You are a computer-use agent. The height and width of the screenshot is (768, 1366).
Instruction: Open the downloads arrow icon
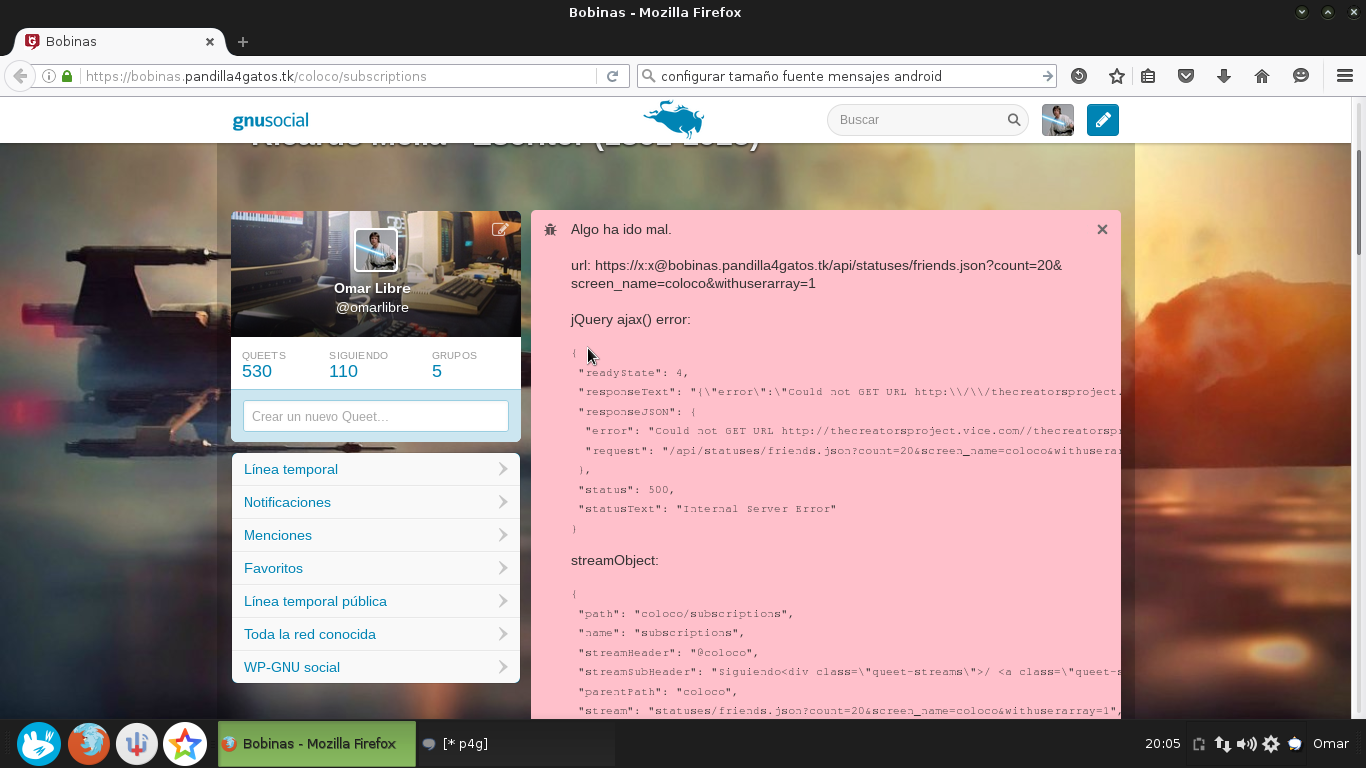pos(1224,76)
